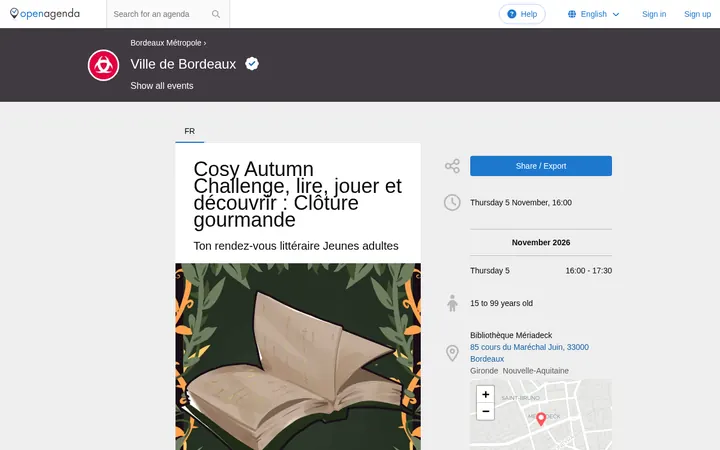Open the Sign up link
This screenshot has height=450, width=720.
pos(697,14)
